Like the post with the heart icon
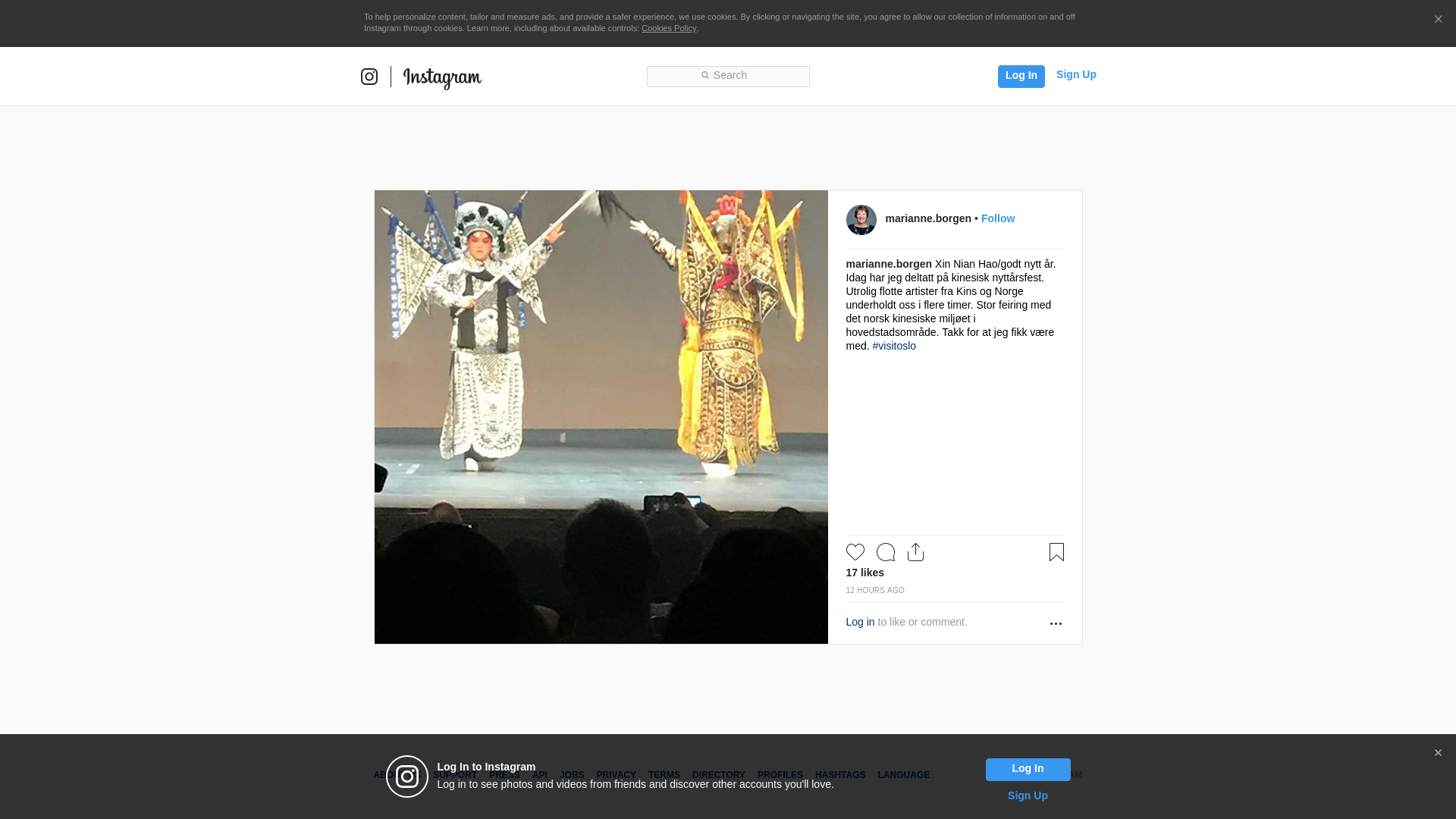Image resolution: width=1456 pixels, height=819 pixels. (855, 552)
